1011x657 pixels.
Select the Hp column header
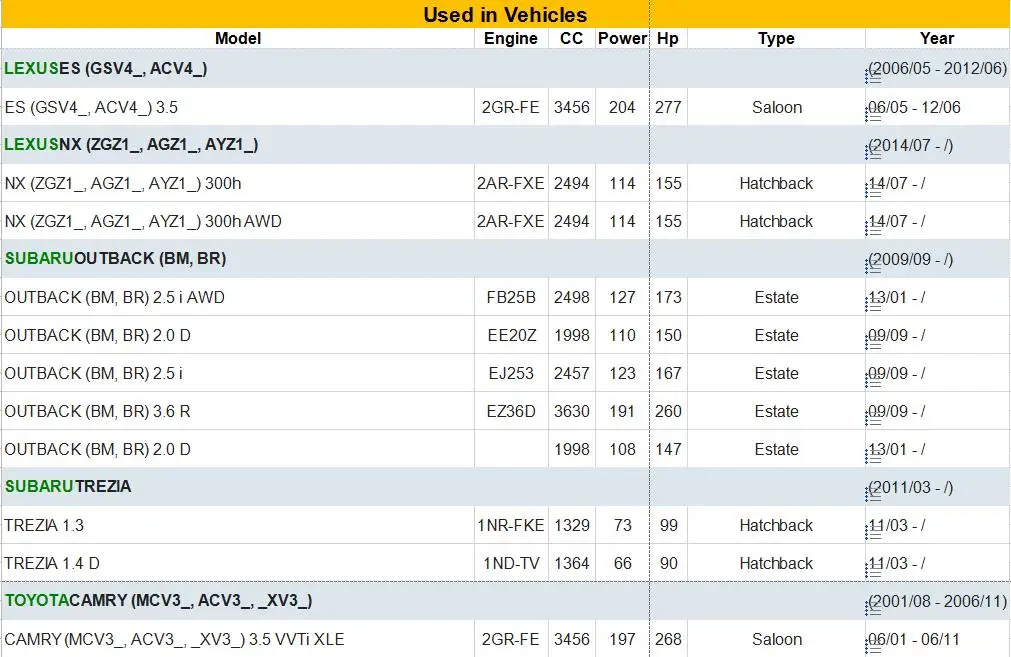668,38
